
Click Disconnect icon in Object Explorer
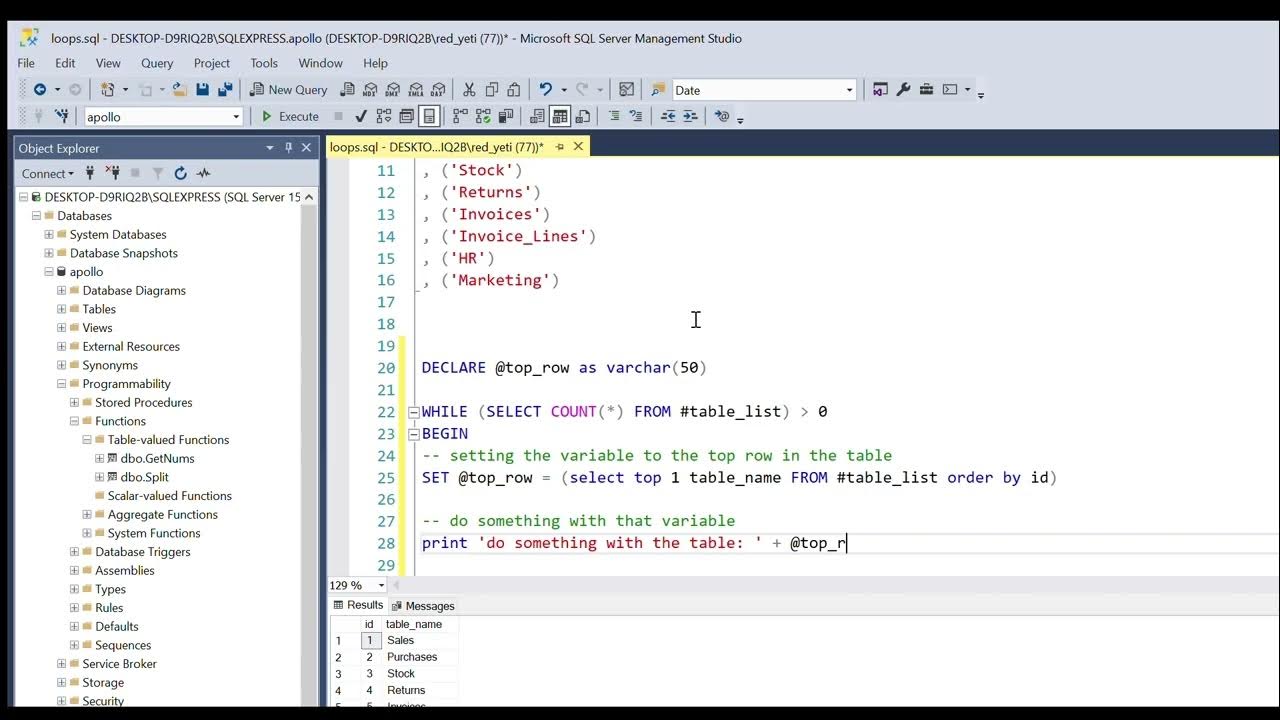click(x=112, y=173)
